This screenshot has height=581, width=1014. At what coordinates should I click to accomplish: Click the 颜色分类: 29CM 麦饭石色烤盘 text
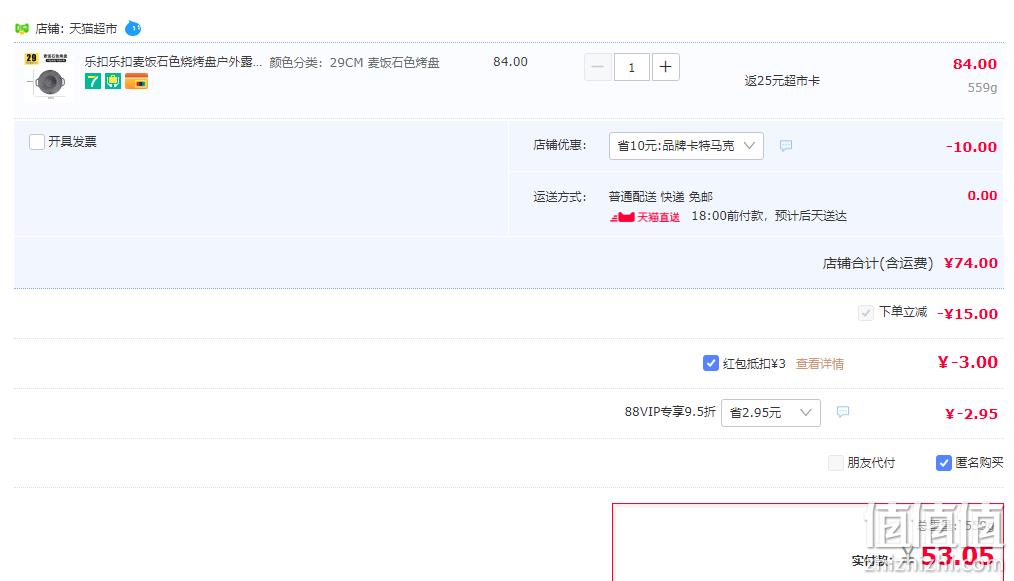[x=354, y=63]
